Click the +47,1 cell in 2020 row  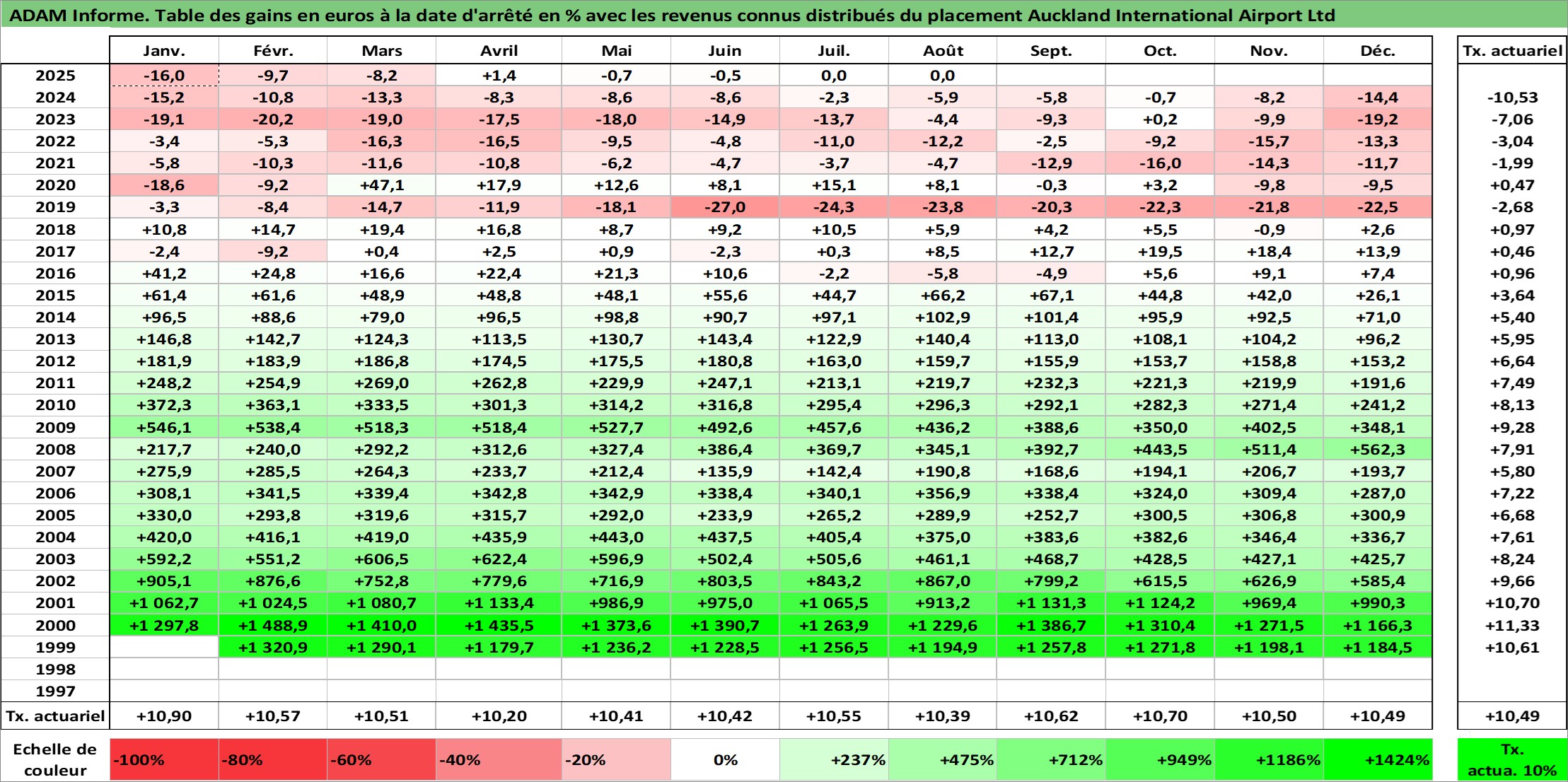point(382,185)
